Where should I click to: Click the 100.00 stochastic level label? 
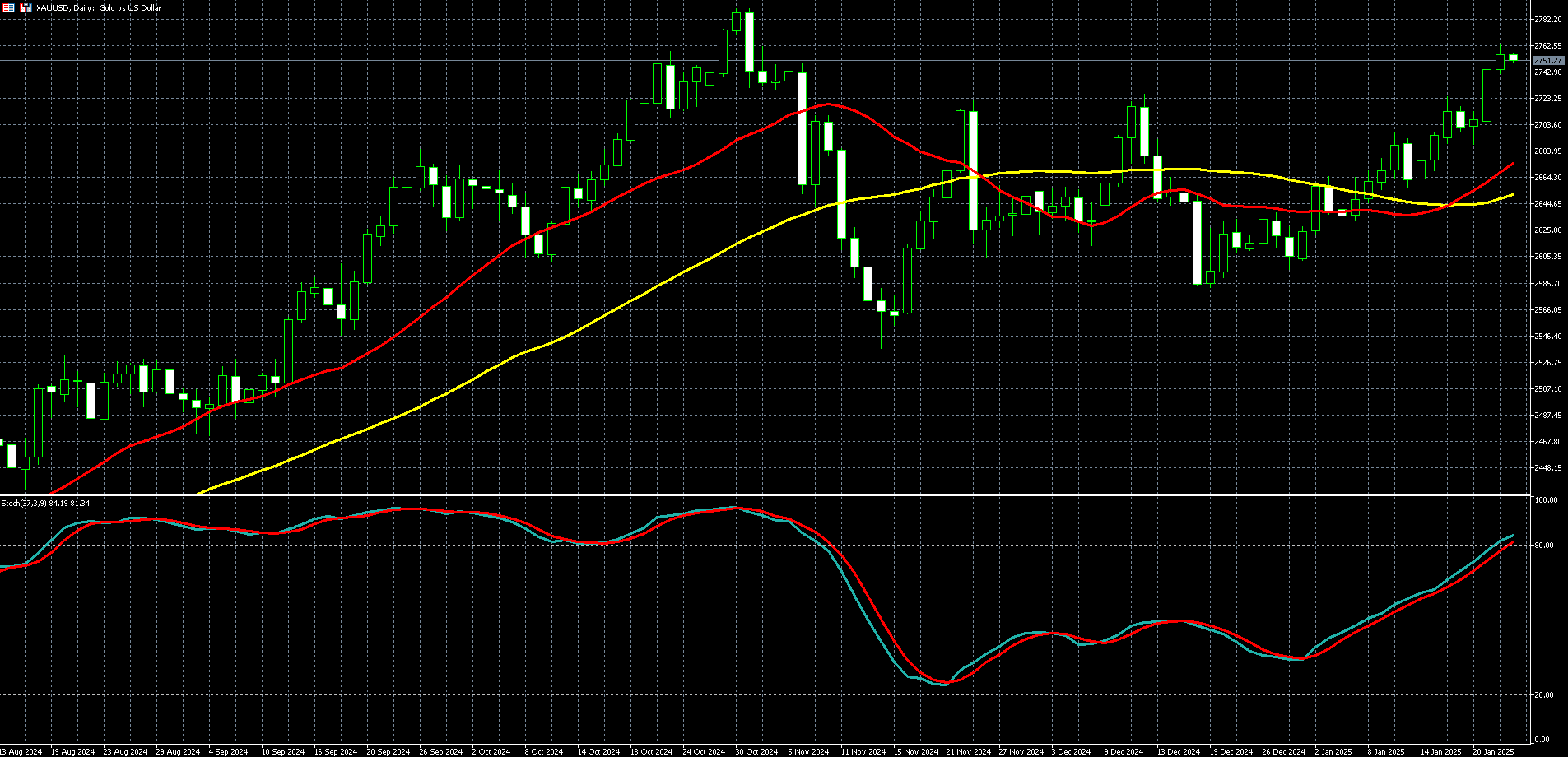click(1547, 500)
